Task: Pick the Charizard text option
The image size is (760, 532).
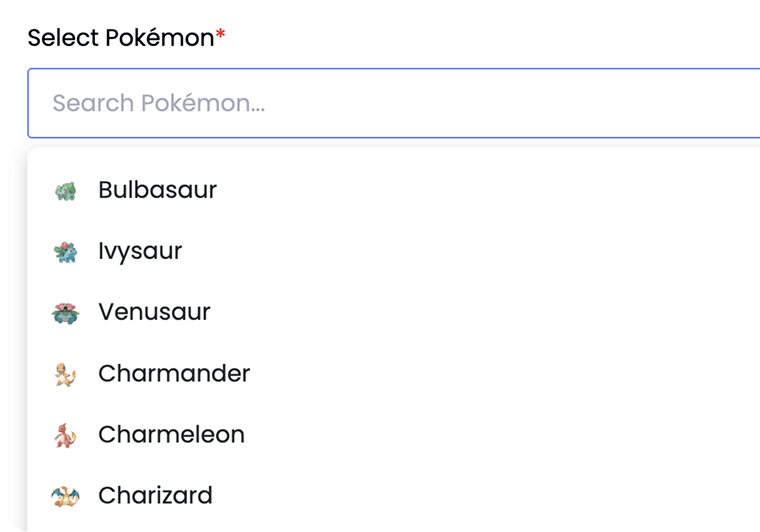Action: click(155, 496)
